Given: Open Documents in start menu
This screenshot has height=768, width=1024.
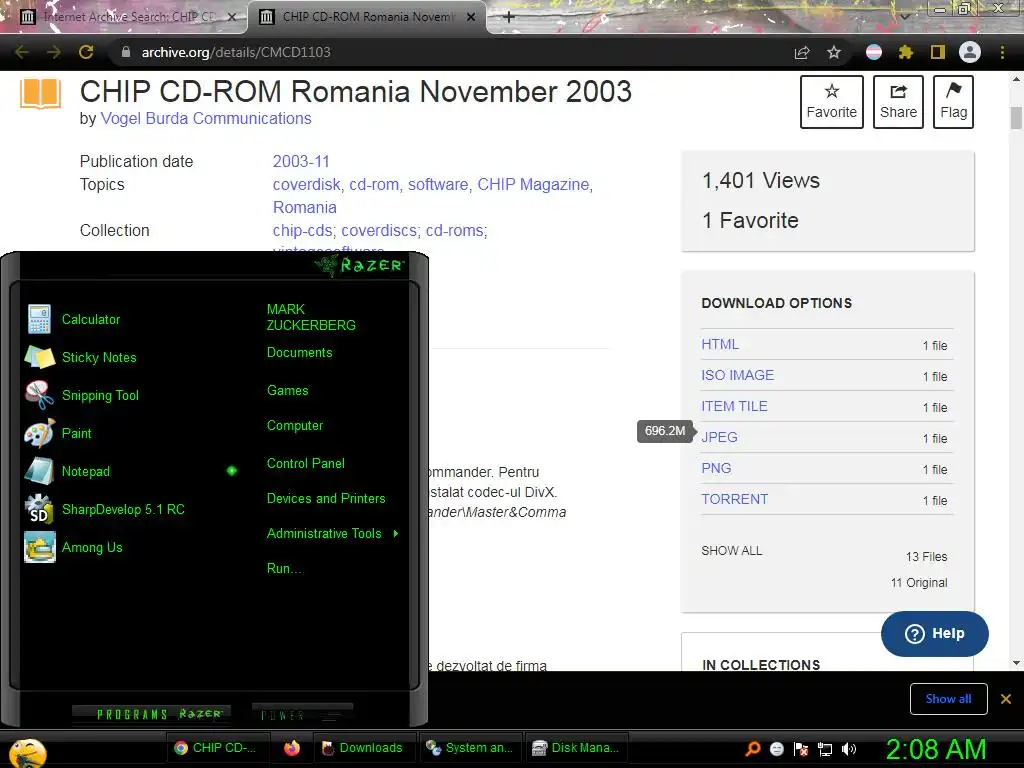Looking at the screenshot, I should pyautogui.click(x=300, y=353).
